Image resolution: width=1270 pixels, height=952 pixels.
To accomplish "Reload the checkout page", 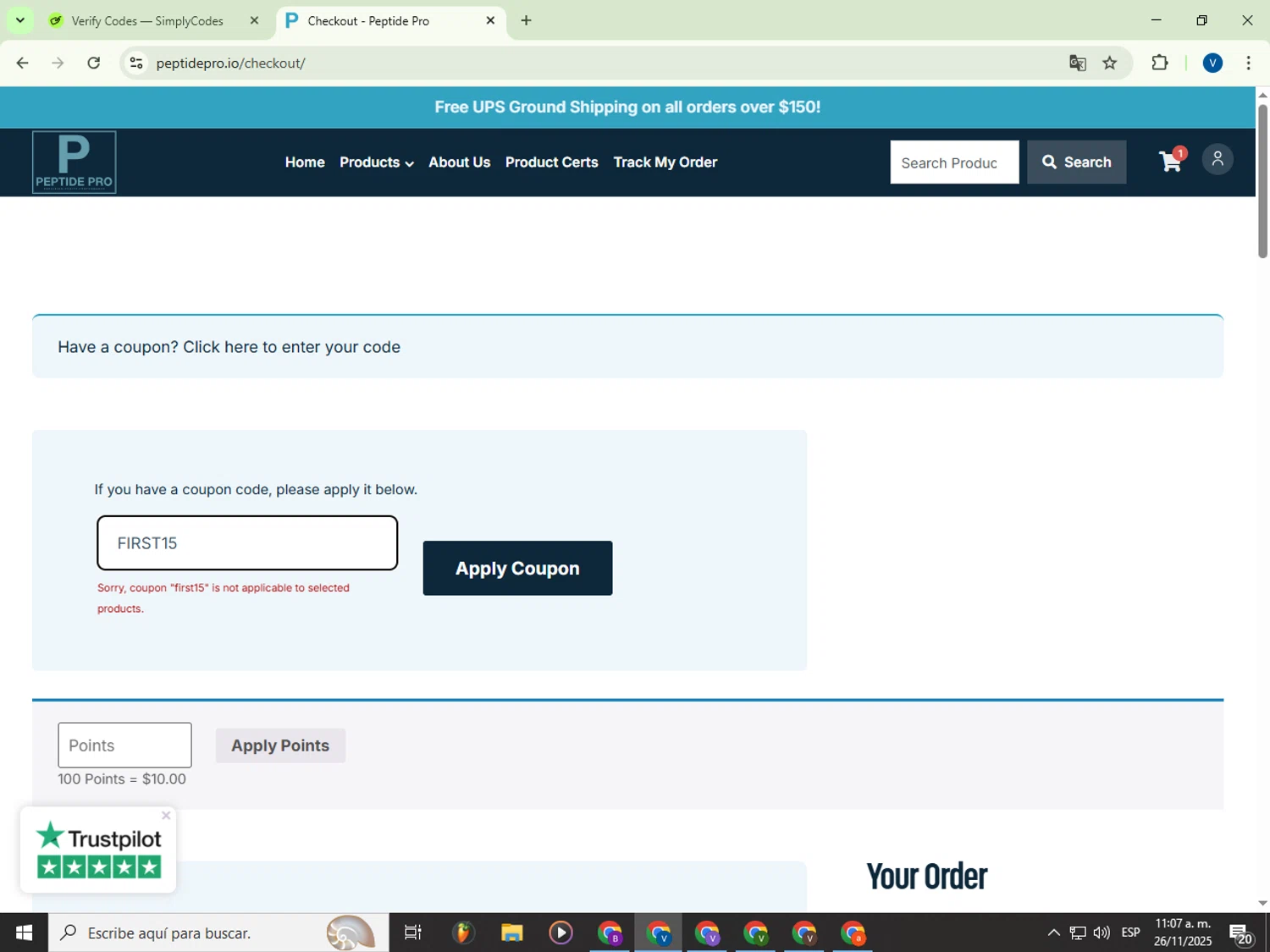I will tap(94, 63).
